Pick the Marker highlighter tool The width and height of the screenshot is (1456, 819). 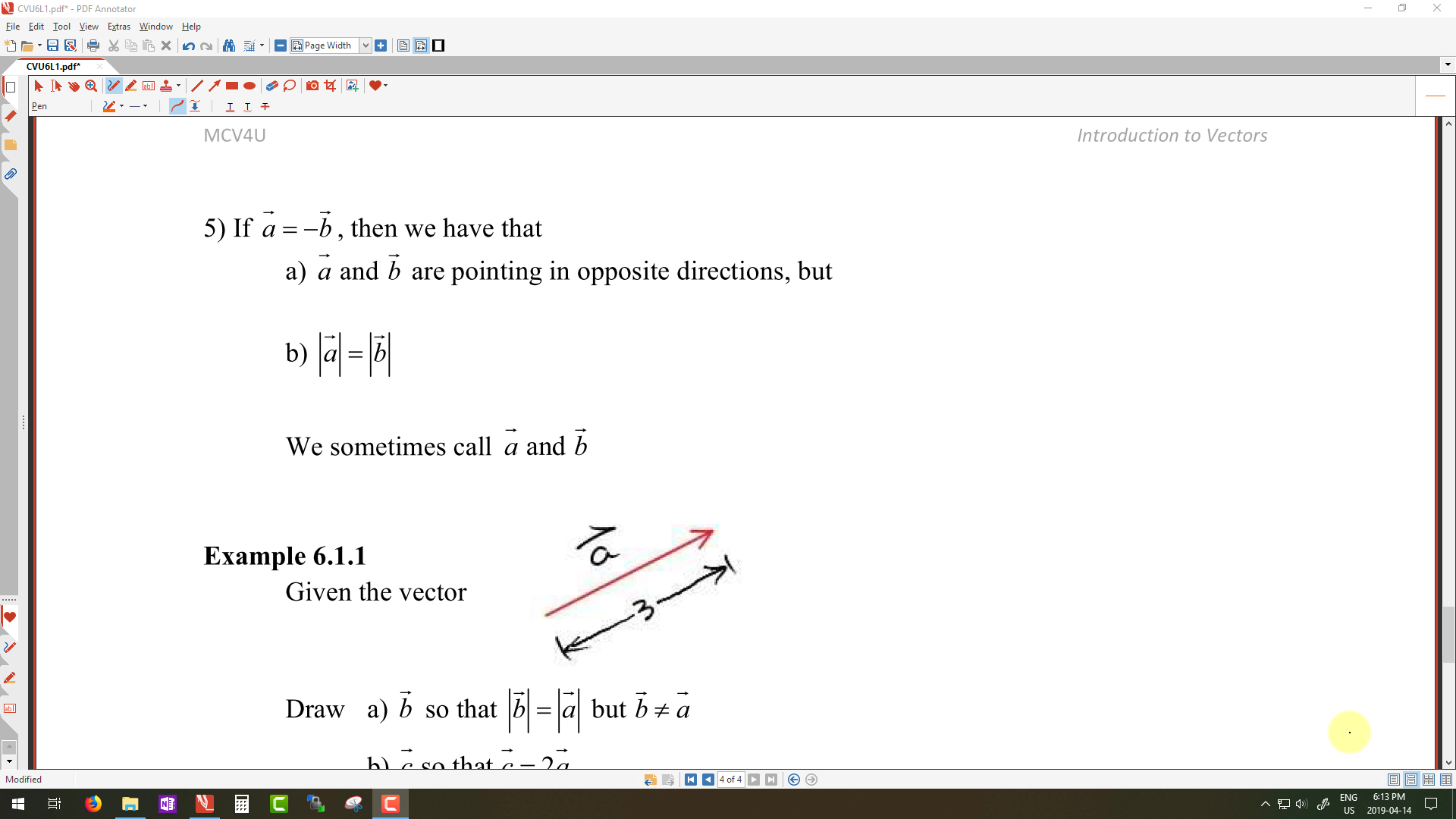pos(131,86)
